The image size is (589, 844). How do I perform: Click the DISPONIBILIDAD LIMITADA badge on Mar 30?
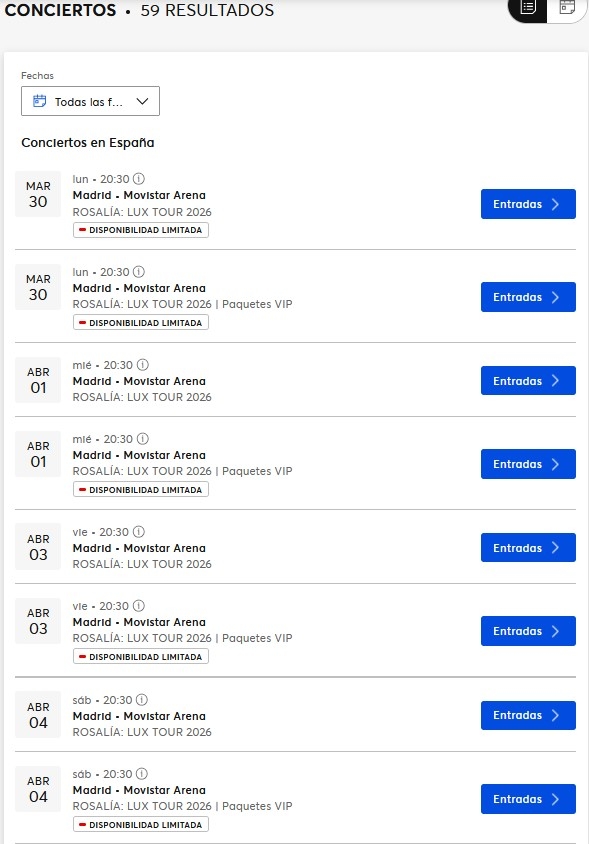tap(140, 230)
